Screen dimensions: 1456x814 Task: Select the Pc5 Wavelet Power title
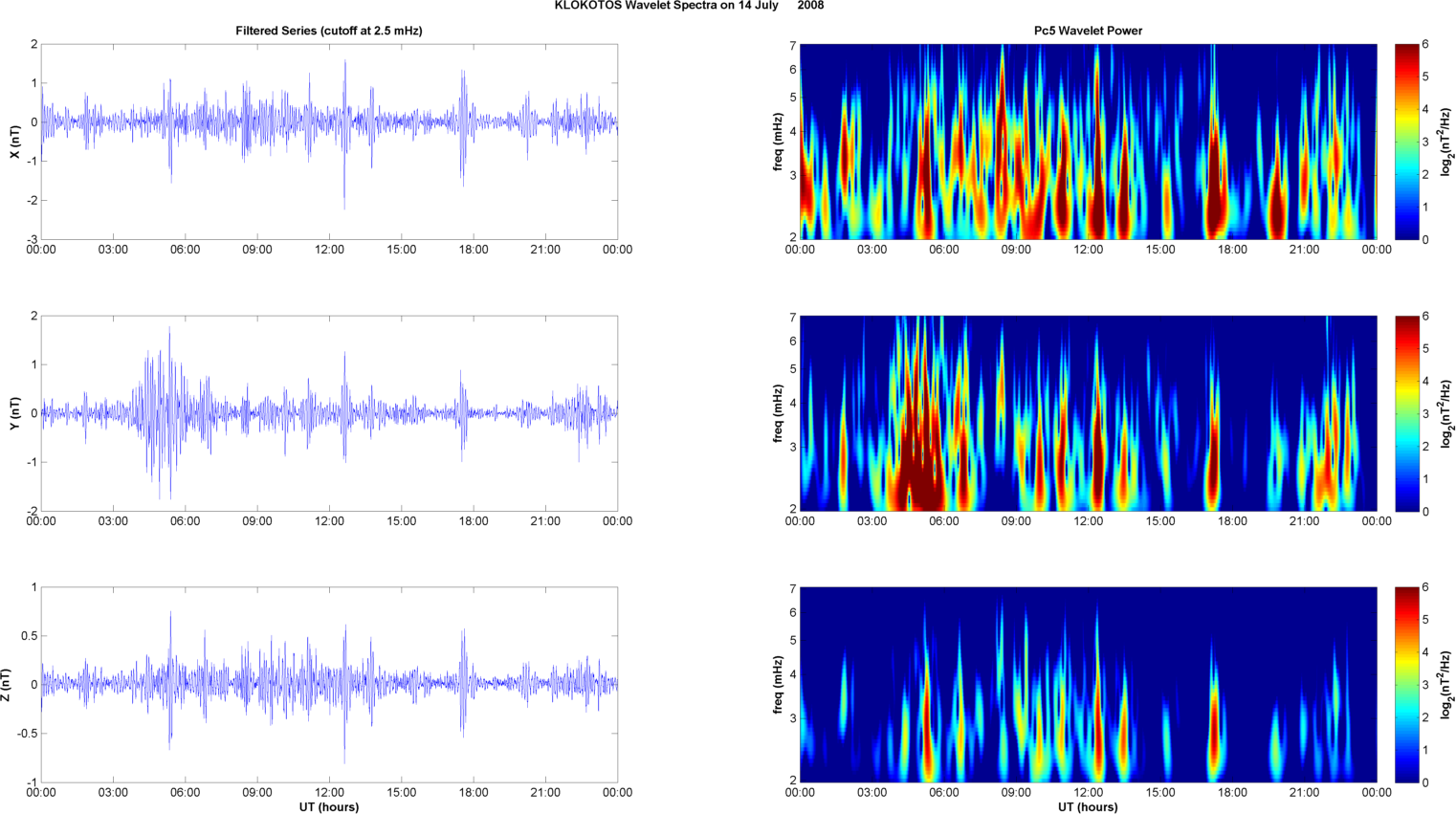click(1088, 31)
